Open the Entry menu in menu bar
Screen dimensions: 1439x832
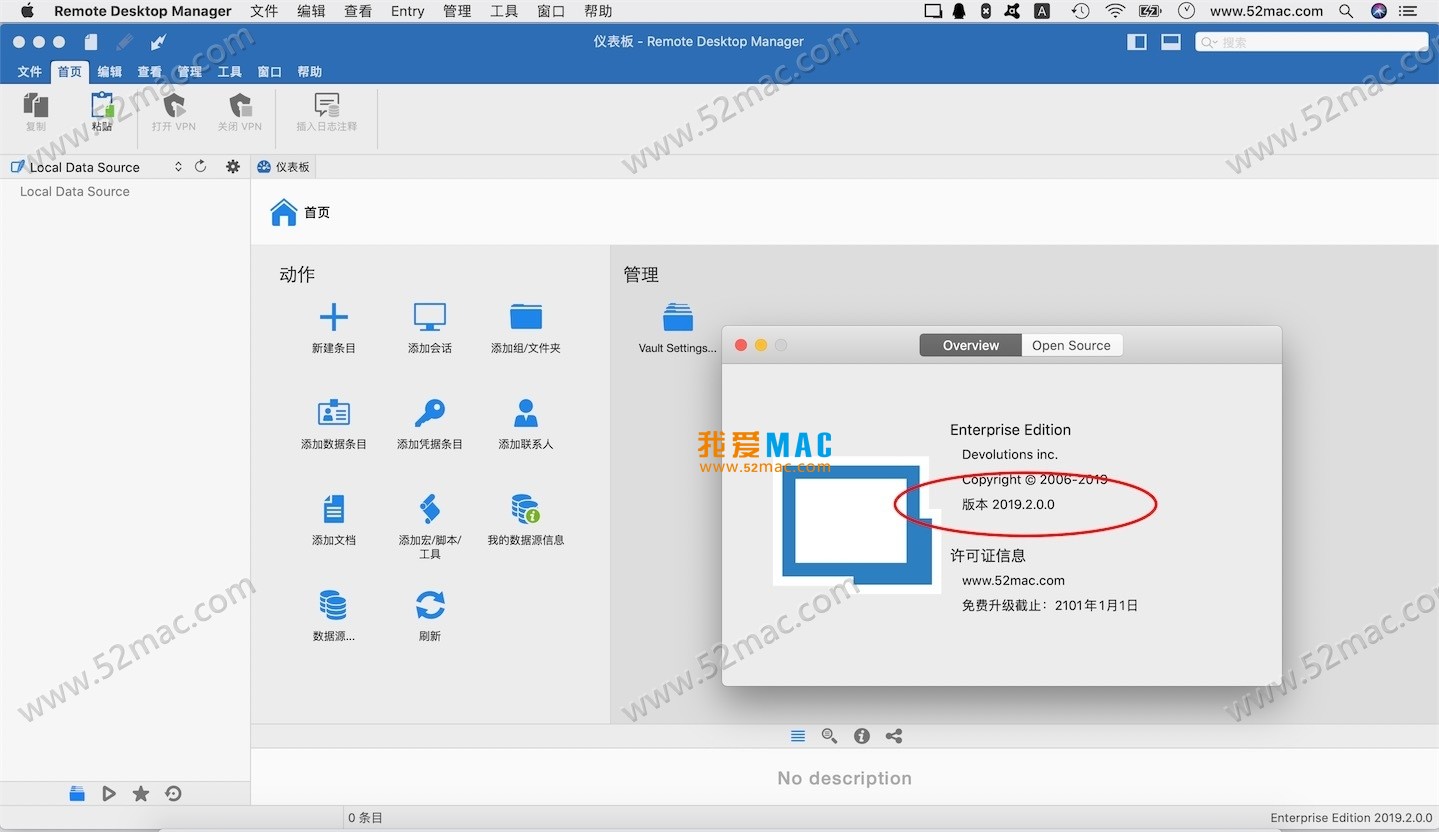tap(407, 11)
